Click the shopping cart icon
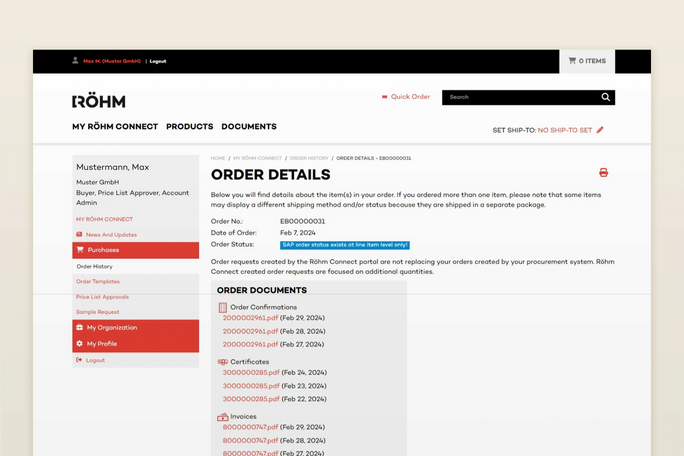 [572, 61]
